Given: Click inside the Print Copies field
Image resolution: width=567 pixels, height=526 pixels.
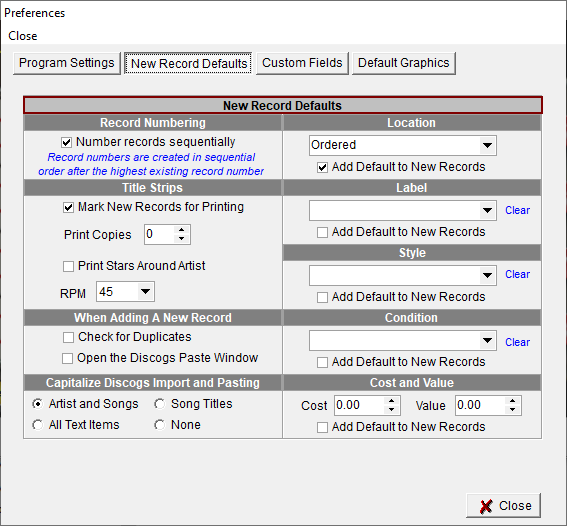Looking at the screenshot, I should tap(160, 234).
